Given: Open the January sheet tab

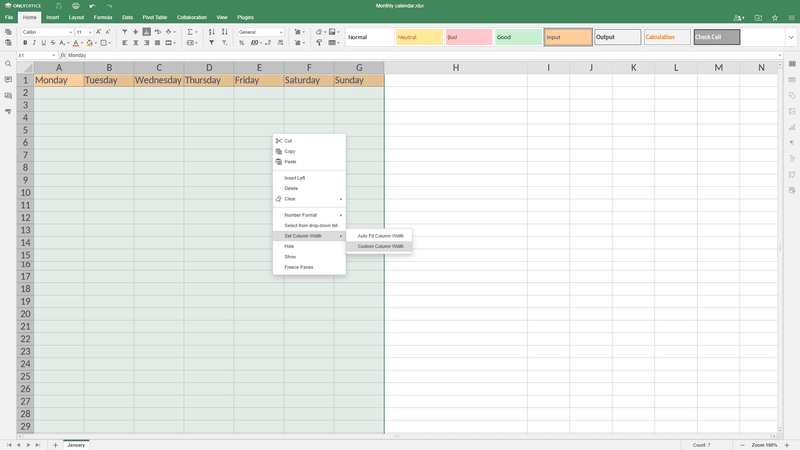Looking at the screenshot, I should (x=76, y=445).
